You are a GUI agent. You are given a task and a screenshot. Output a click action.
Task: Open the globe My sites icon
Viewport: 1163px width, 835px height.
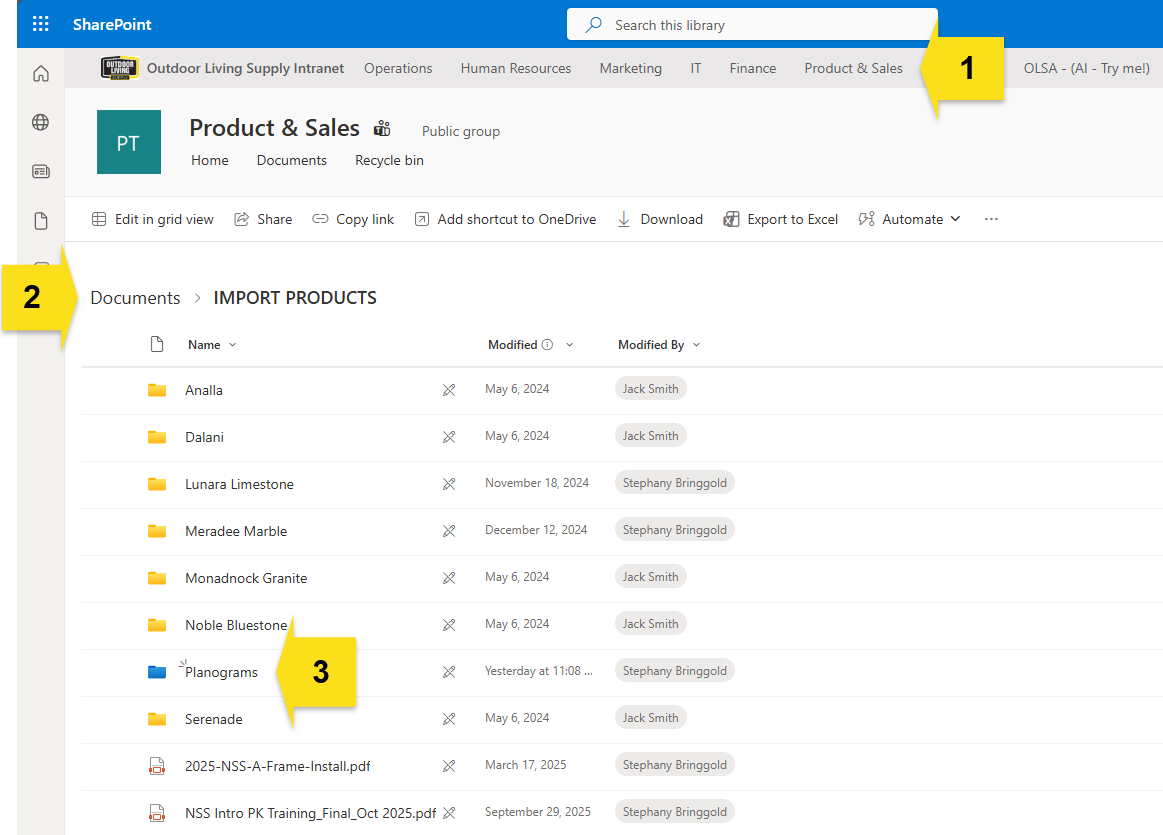tap(41, 122)
